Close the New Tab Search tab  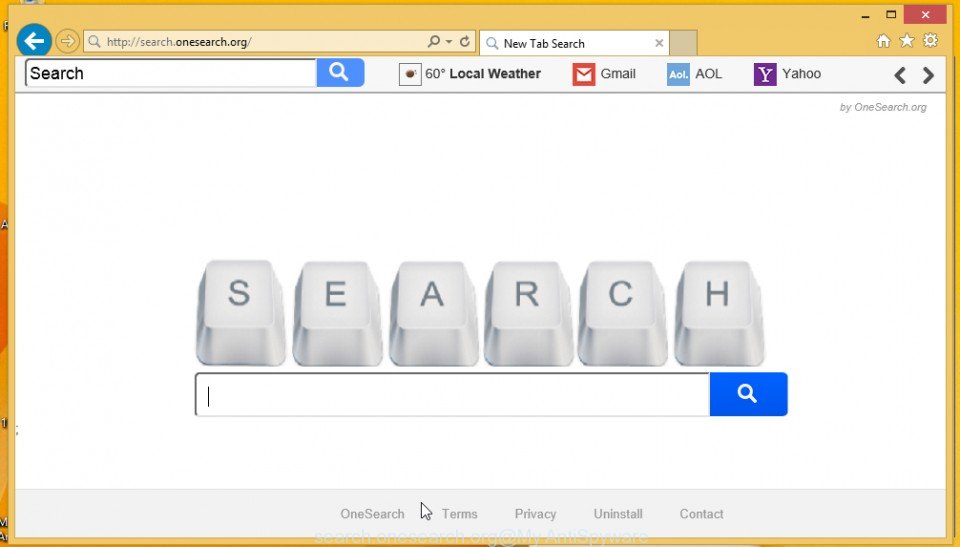[659, 43]
